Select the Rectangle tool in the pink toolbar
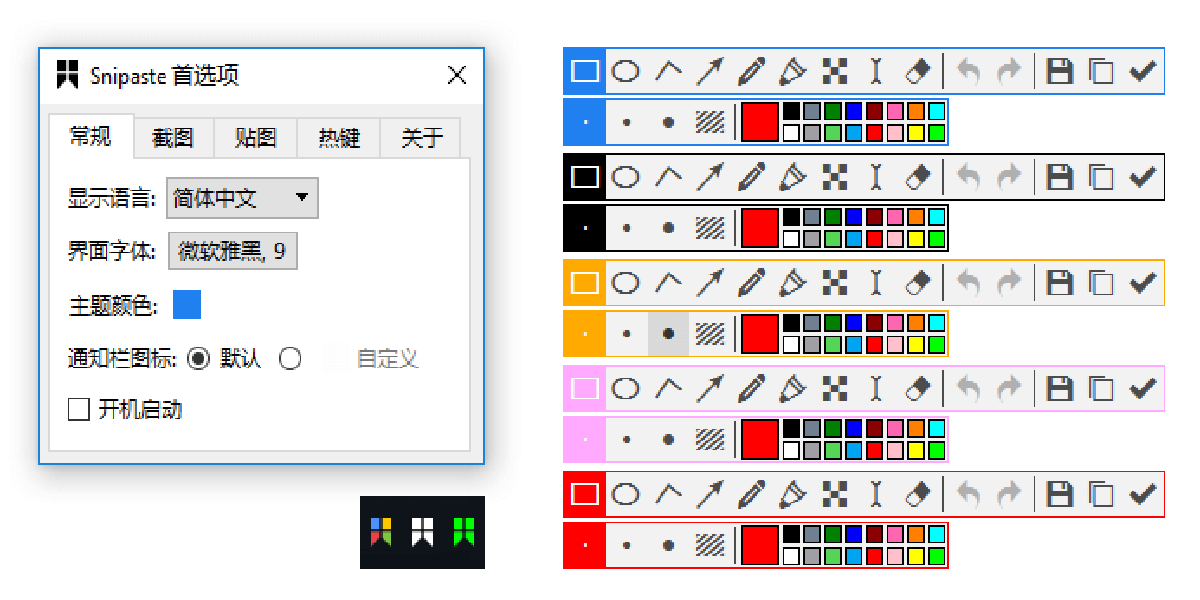1200x600 pixels. click(585, 389)
